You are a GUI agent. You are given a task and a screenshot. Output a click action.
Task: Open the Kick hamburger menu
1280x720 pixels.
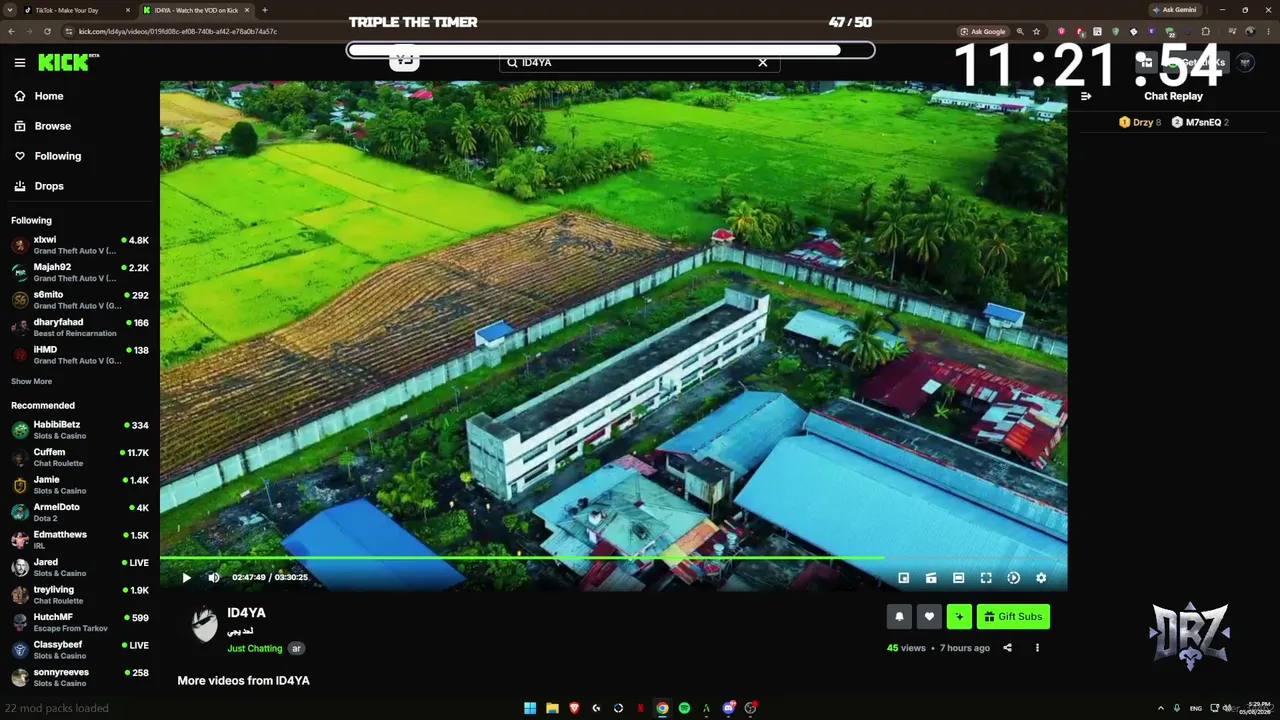click(x=20, y=63)
